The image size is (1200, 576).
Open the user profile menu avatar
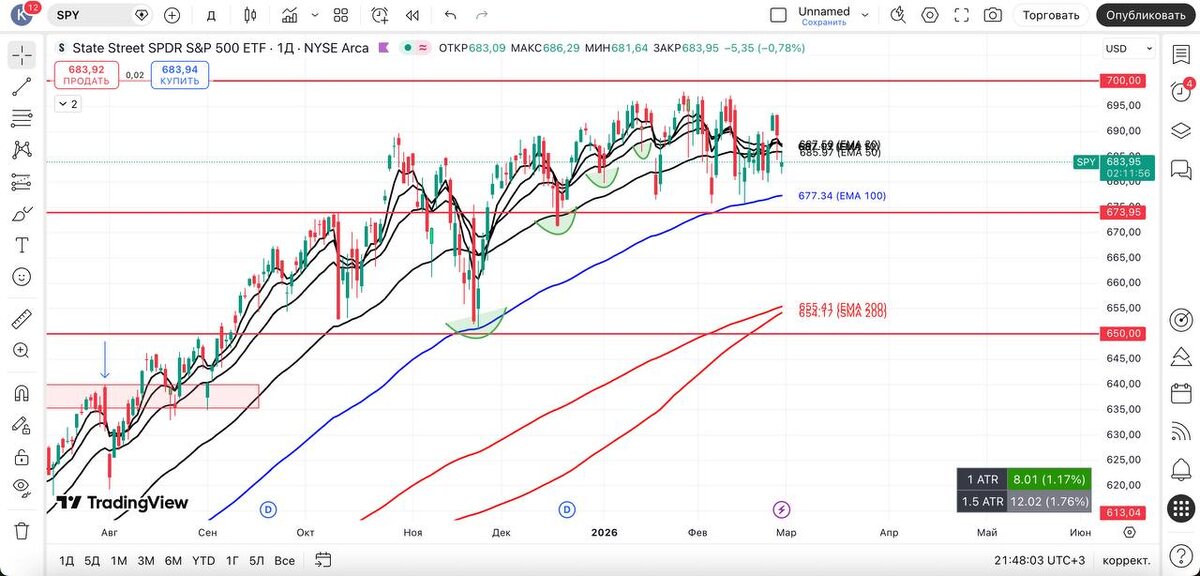(21, 15)
